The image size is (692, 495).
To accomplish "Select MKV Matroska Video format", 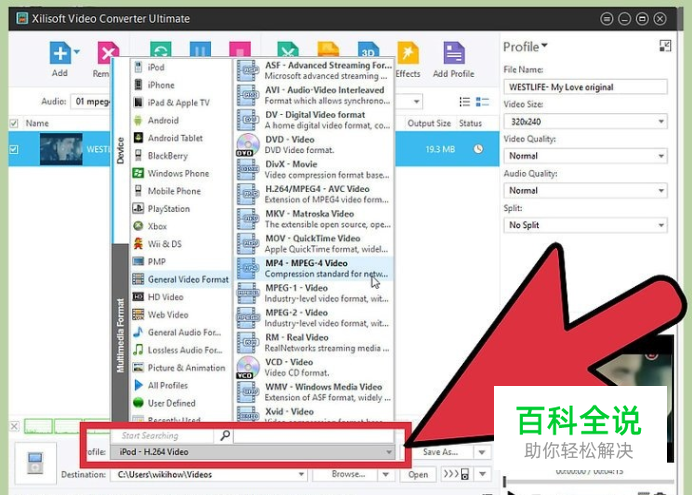I will click(314, 218).
